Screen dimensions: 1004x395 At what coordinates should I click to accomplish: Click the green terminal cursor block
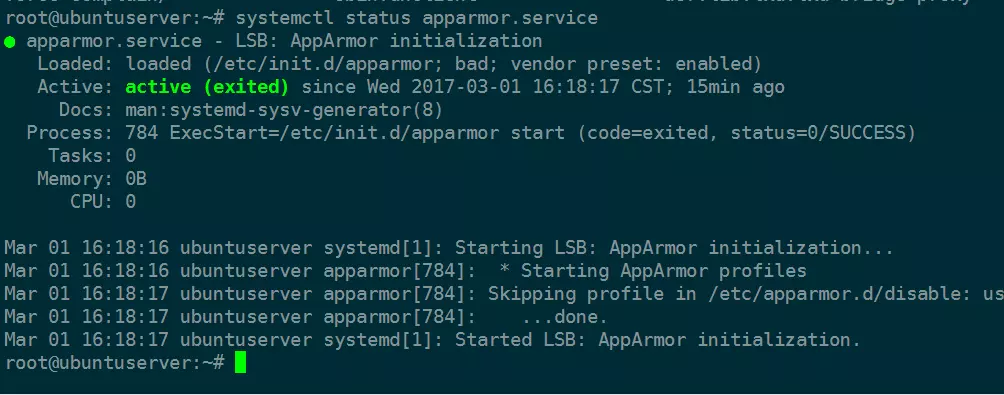[240, 362]
